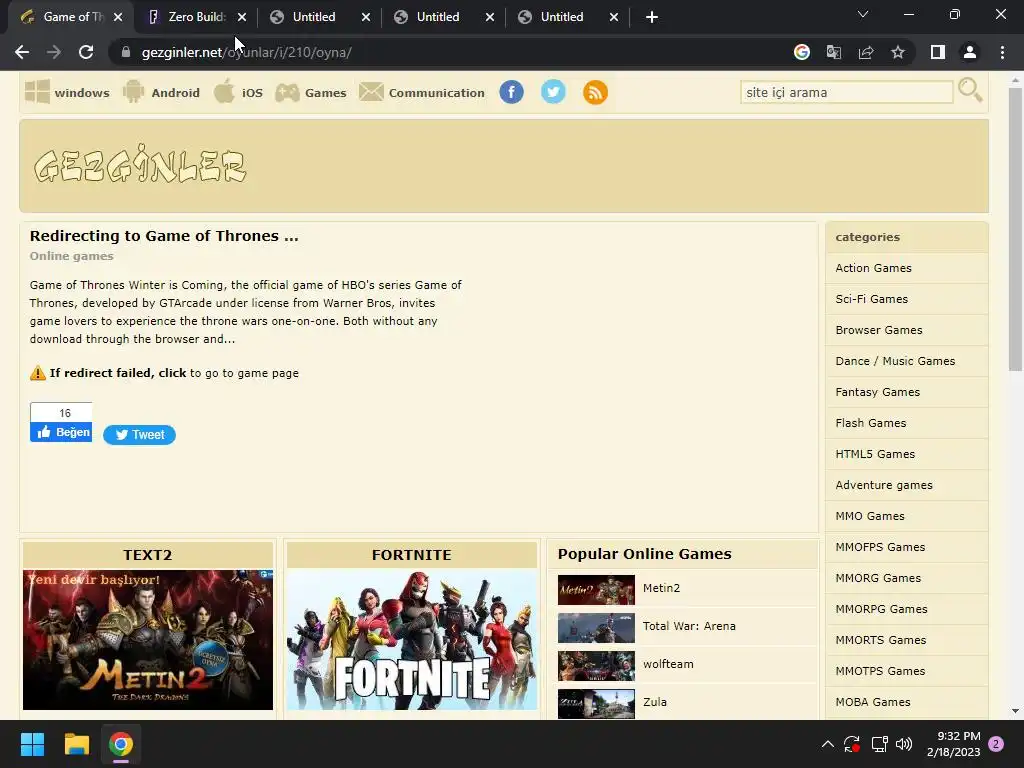Share this page via share icon

[x=866, y=52]
